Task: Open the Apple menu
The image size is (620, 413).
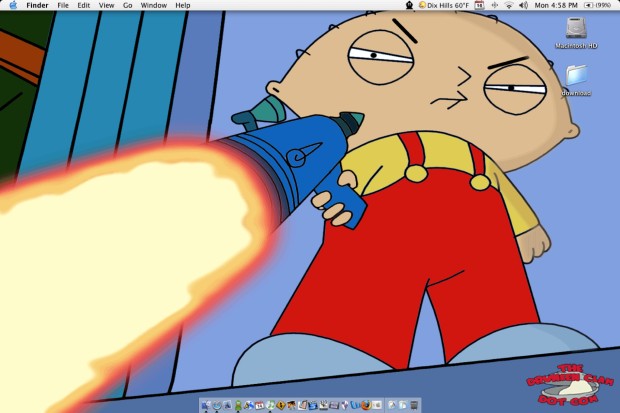Action: 13,5
